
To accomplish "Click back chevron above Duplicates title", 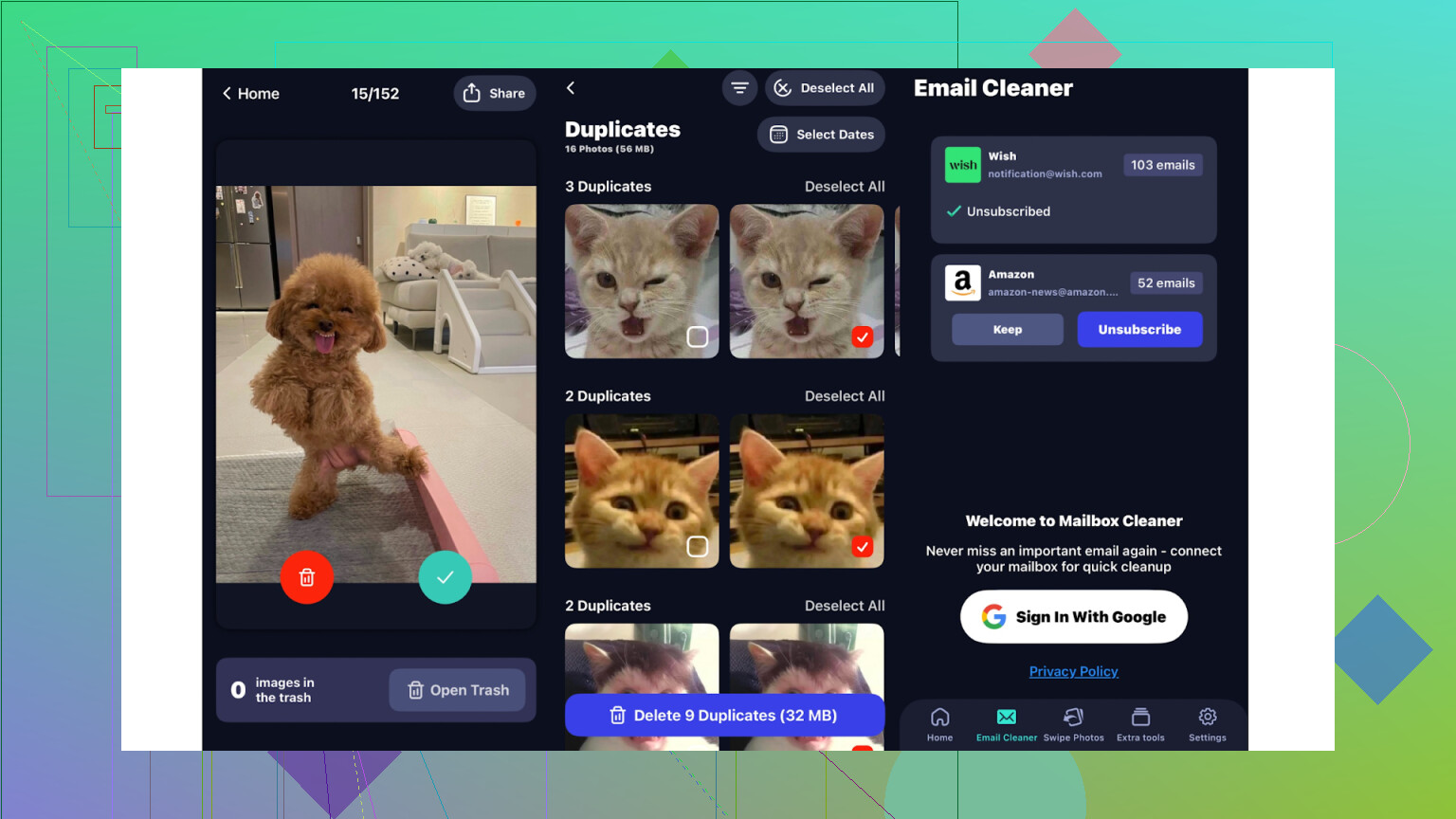I will click(x=571, y=88).
